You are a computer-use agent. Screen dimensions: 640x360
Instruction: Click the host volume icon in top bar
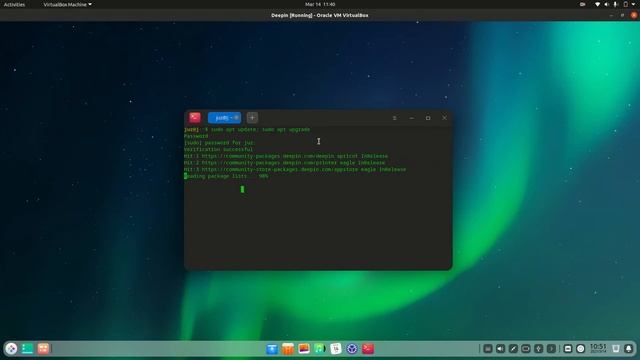(x=607, y=4)
